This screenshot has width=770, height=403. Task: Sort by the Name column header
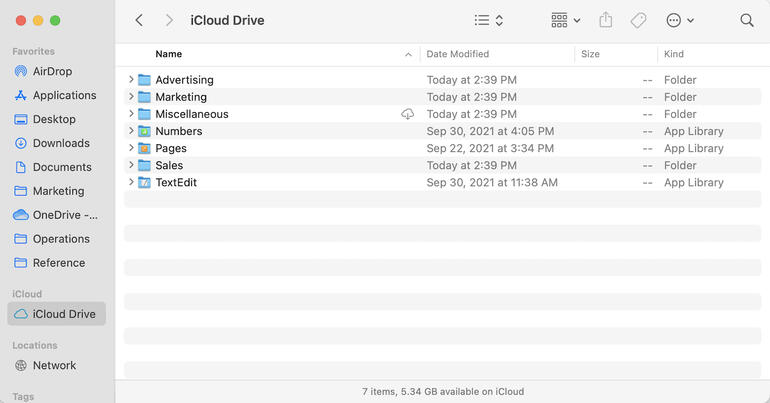pyautogui.click(x=168, y=54)
